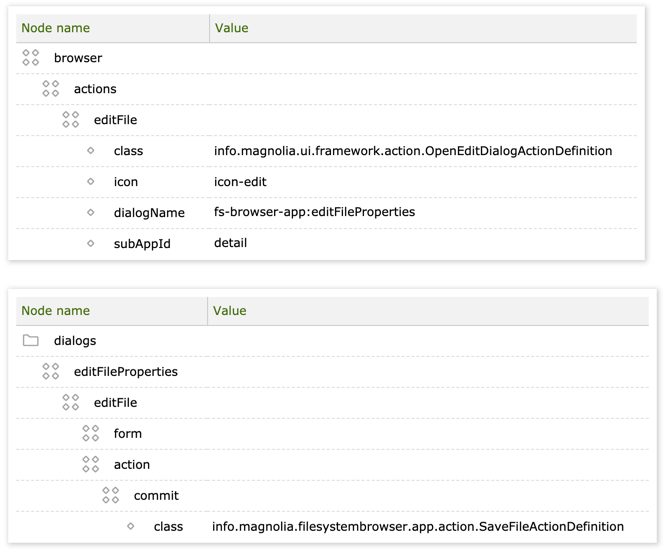
Task: Select the dialogs folder row
Action: pyautogui.click(x=75, y=341)
